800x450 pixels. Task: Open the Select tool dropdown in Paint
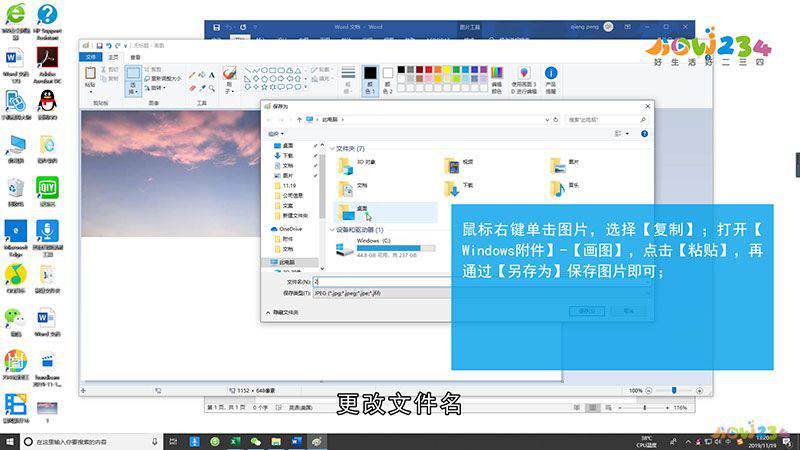coord(133,89)
